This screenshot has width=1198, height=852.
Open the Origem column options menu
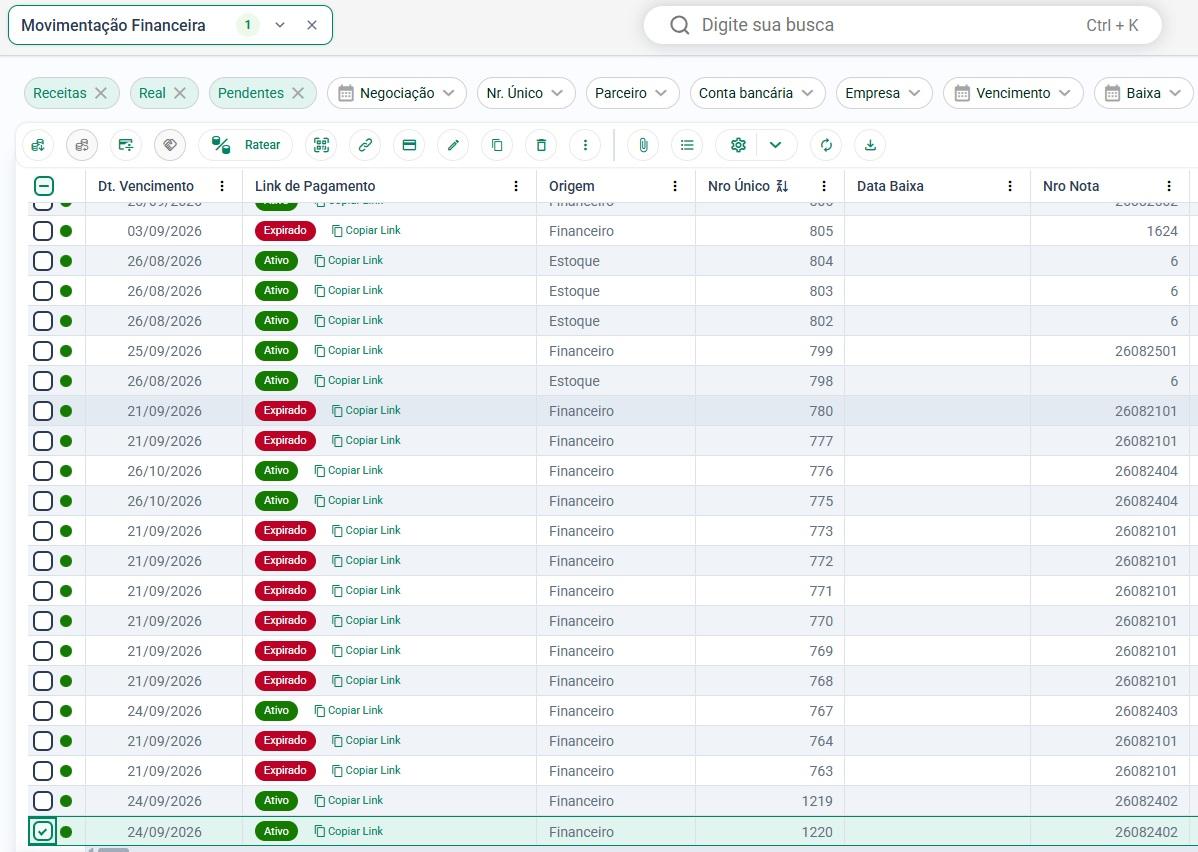(x=675, y=186)
